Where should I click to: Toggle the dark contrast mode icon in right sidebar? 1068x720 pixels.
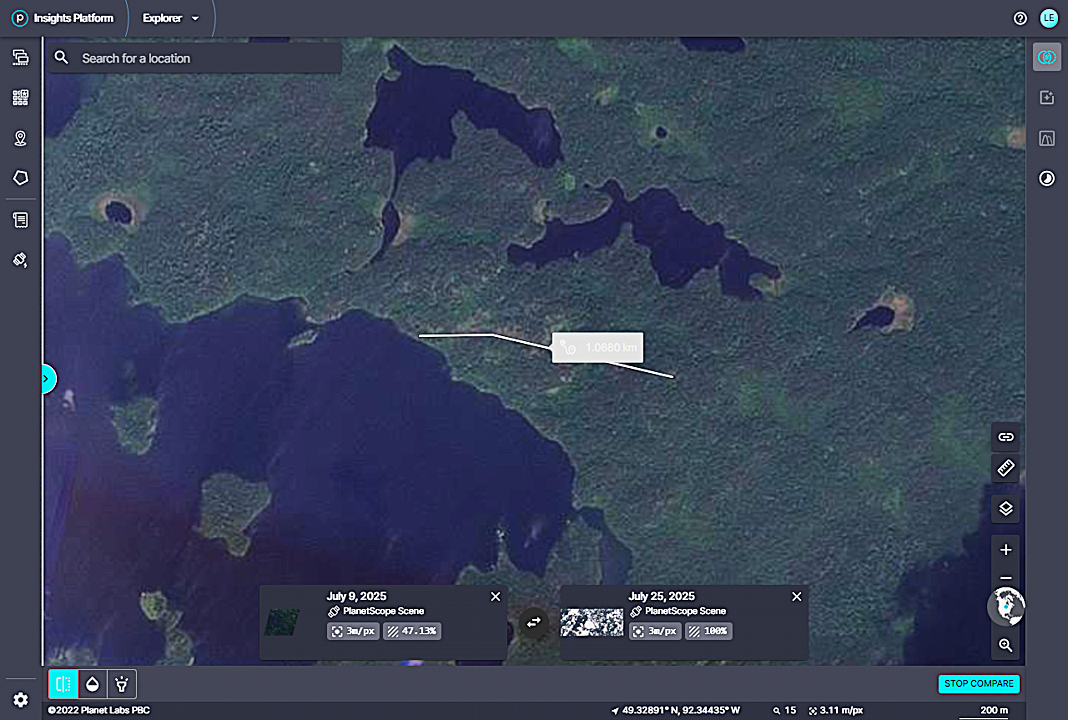pyautogui.click(x=1047, y=179)
